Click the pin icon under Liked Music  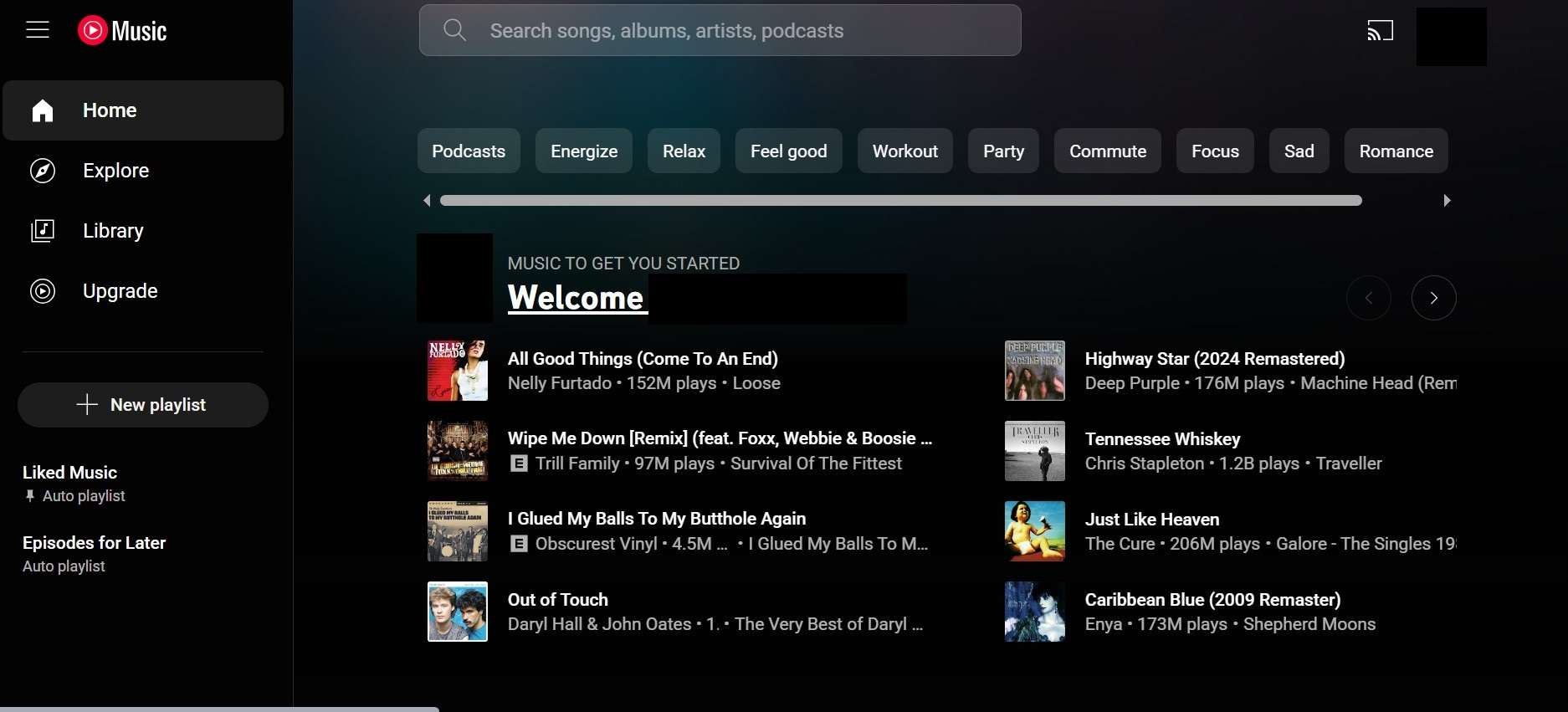(x=30, y=496)
